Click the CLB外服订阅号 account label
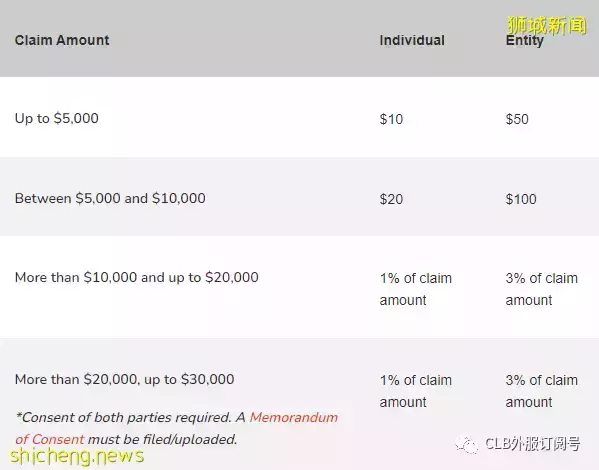The height and width of the screenshot is (470, 599). (533, 444)
